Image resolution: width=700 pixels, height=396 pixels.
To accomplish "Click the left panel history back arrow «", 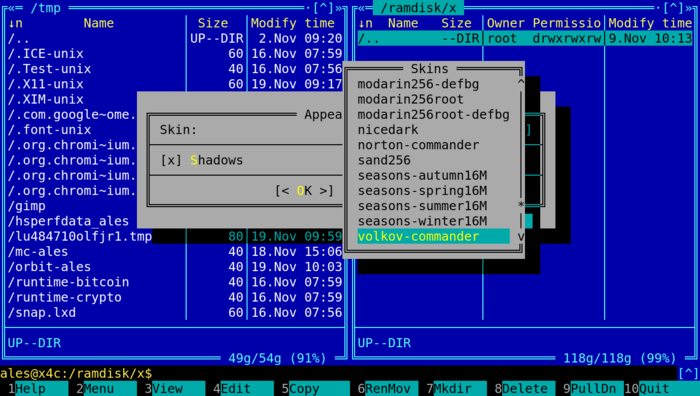I will [11, 8].
